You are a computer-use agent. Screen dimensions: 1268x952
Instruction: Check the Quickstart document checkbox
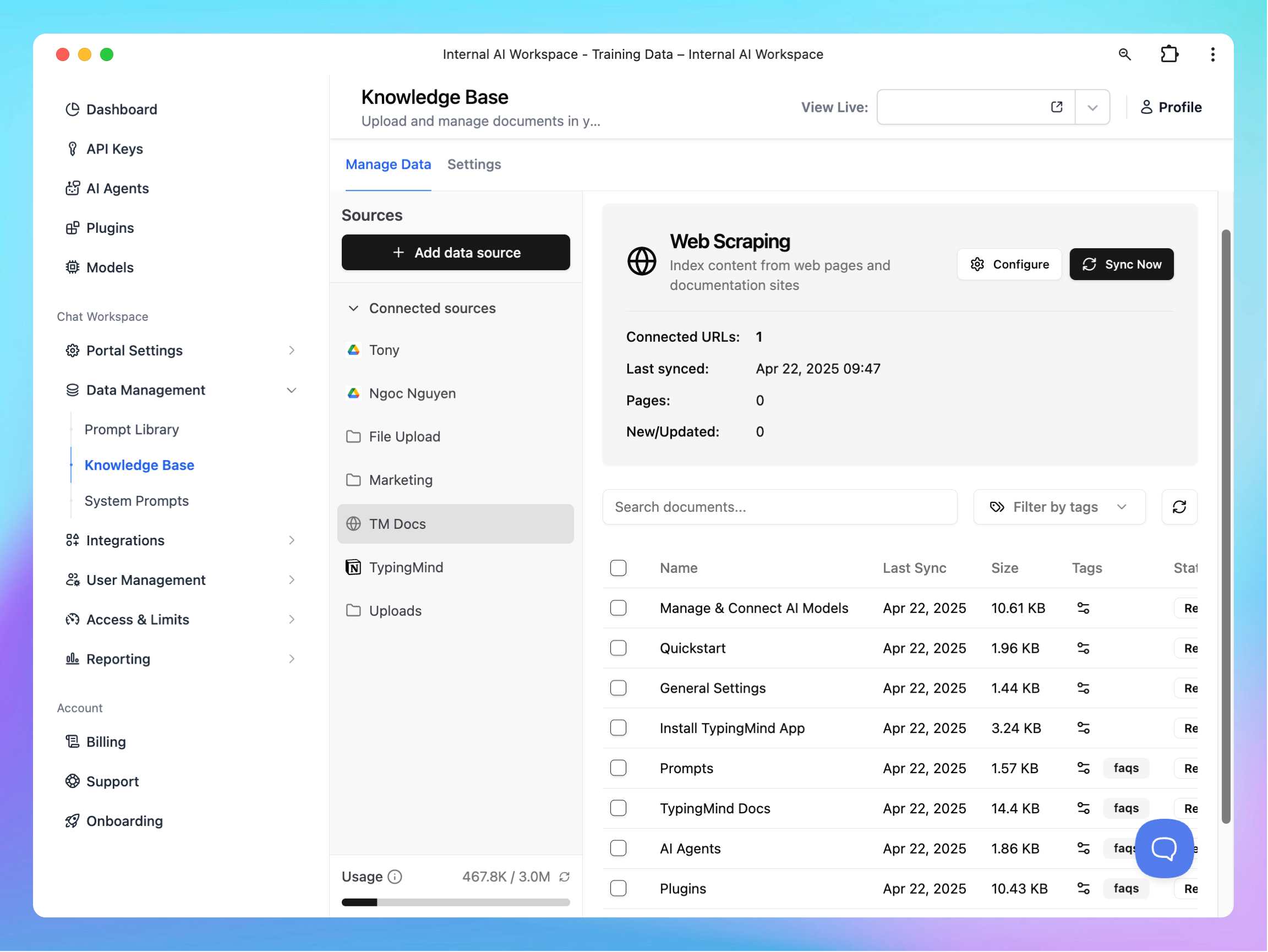click(618, 648)
